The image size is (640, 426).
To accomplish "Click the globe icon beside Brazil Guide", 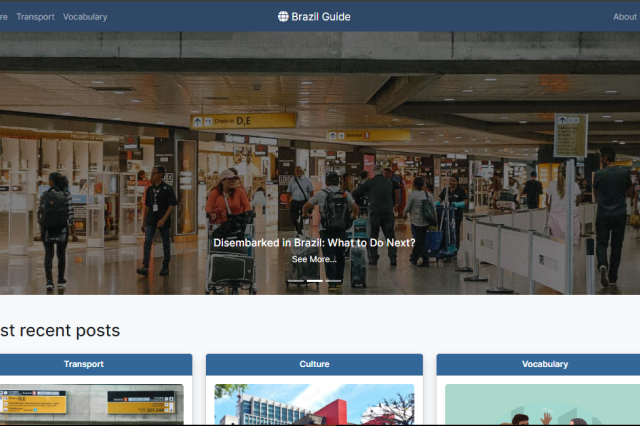I will tap(283, 16).
